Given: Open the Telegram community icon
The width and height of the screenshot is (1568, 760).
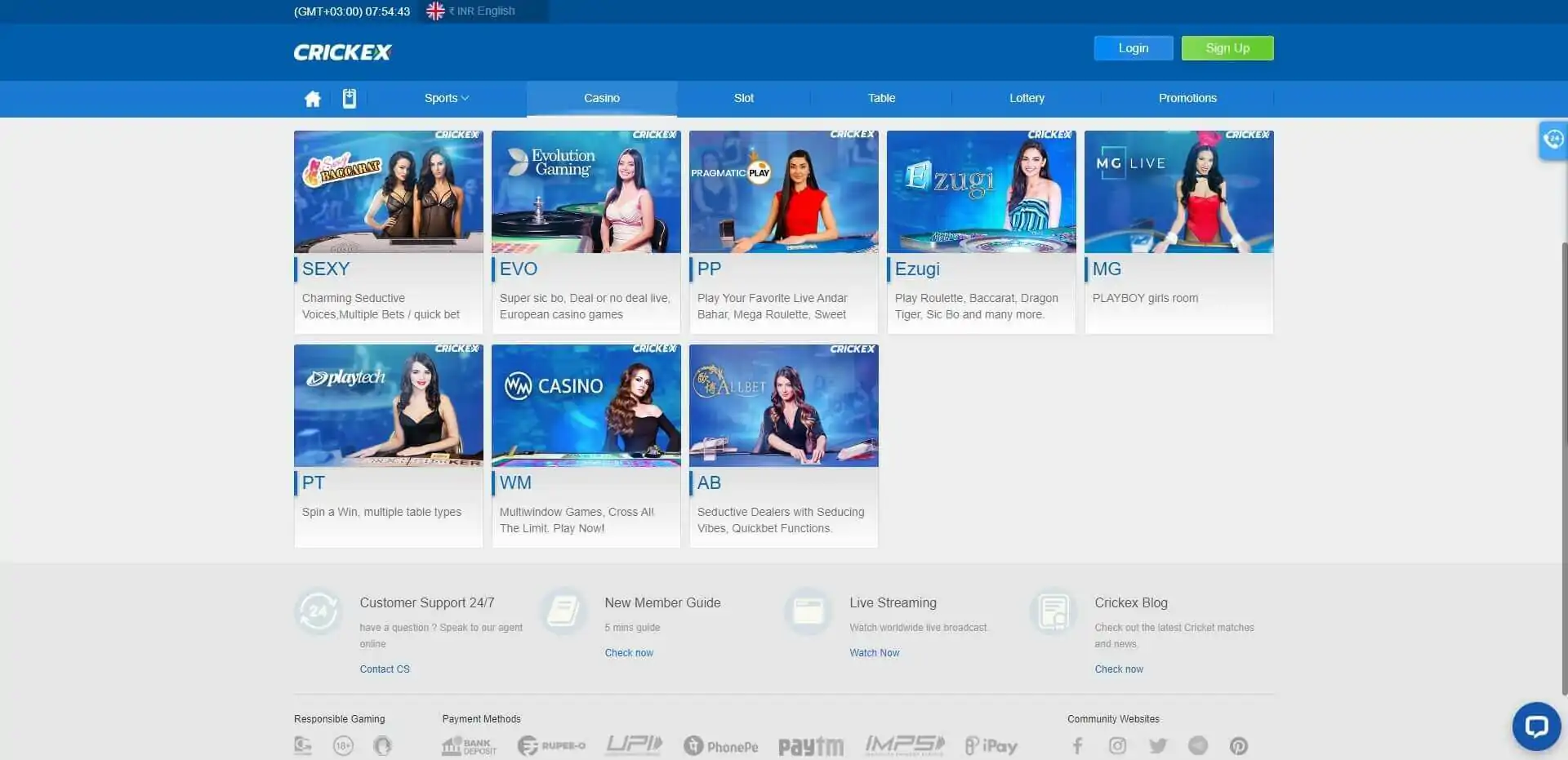Looking at the screenshot, I should click(x=1198, y=745).
